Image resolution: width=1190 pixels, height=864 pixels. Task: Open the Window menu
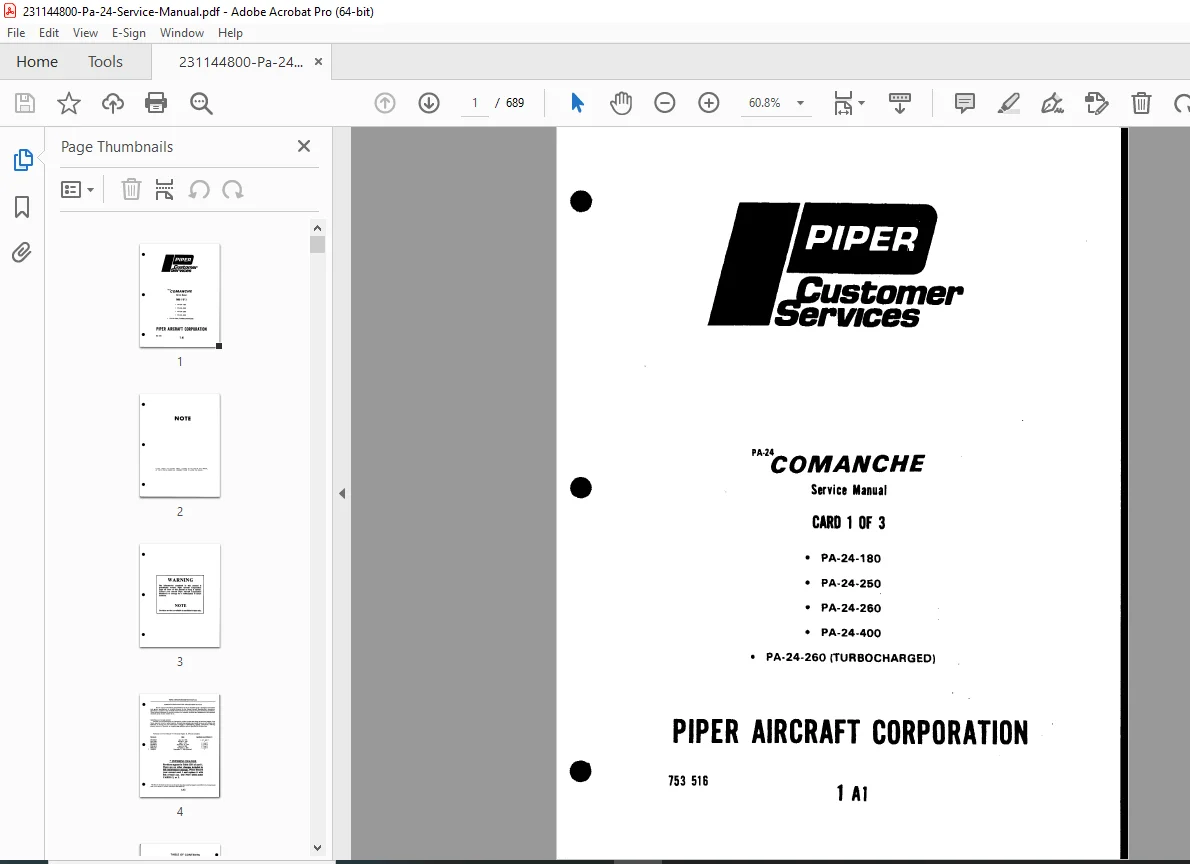[181, 33]
